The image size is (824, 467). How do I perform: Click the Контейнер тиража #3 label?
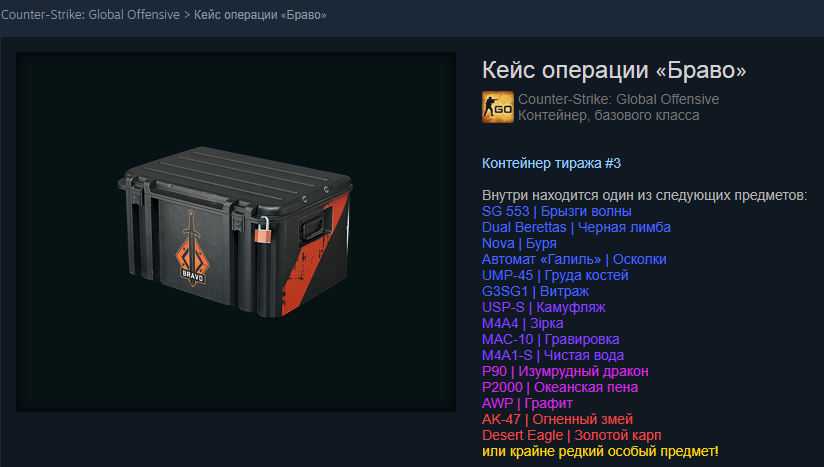(x=551, y=163)
